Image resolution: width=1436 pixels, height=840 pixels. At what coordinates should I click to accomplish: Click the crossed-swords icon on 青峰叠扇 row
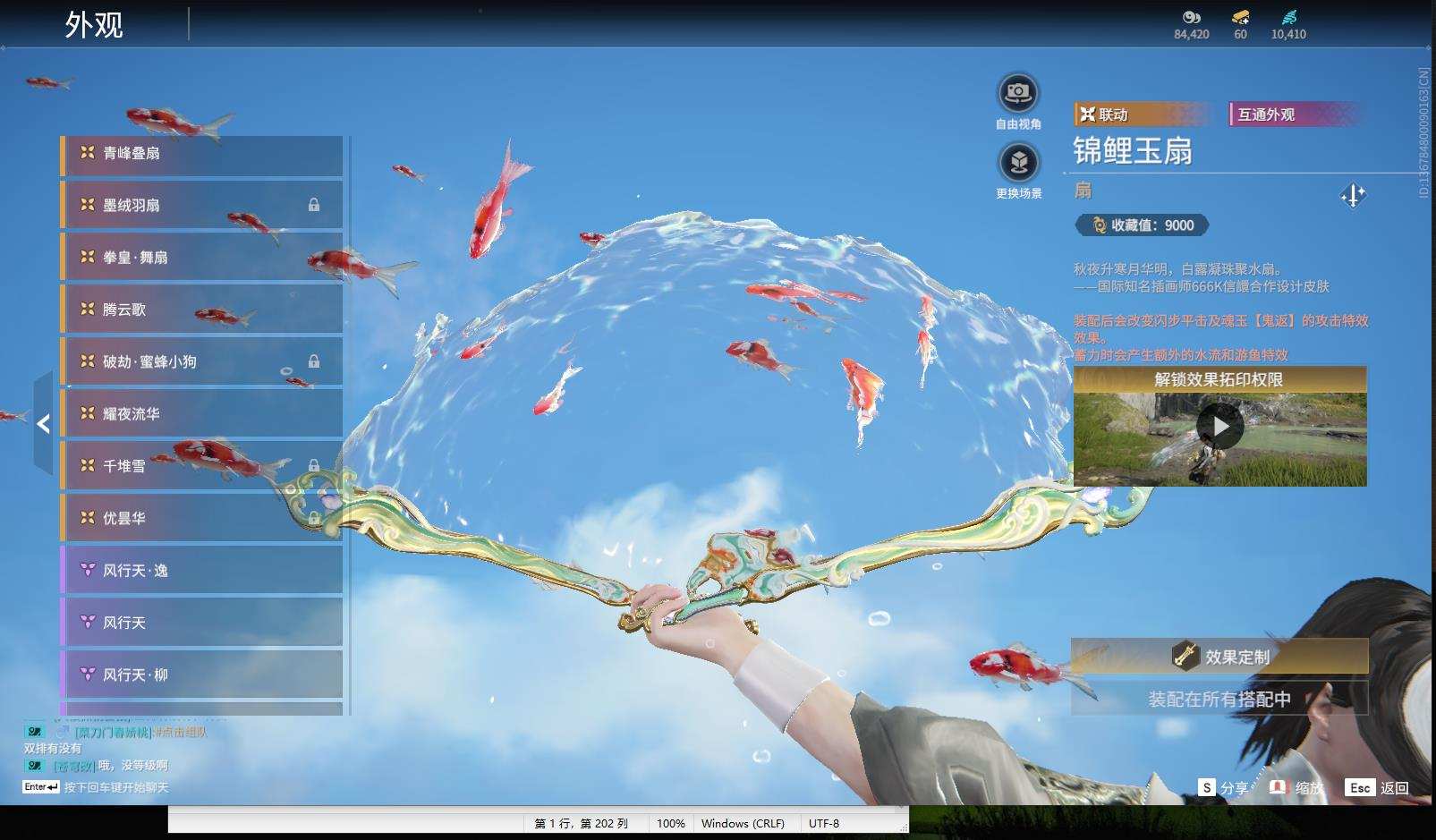click(87, 153)
